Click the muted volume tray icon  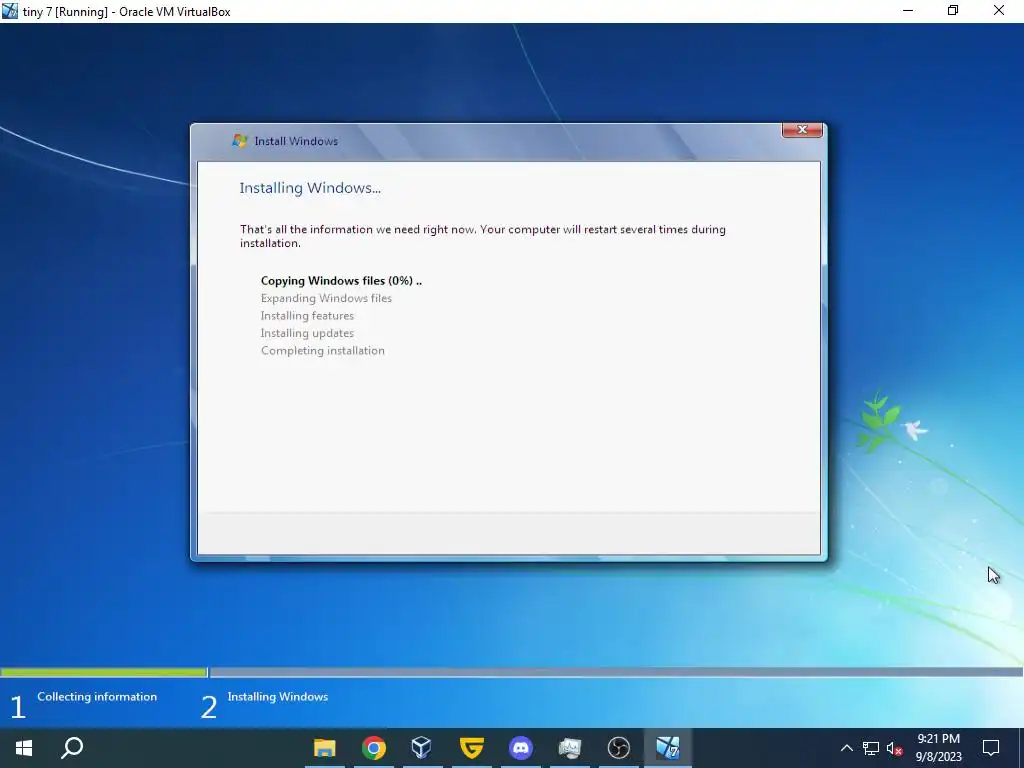[895, 748]
